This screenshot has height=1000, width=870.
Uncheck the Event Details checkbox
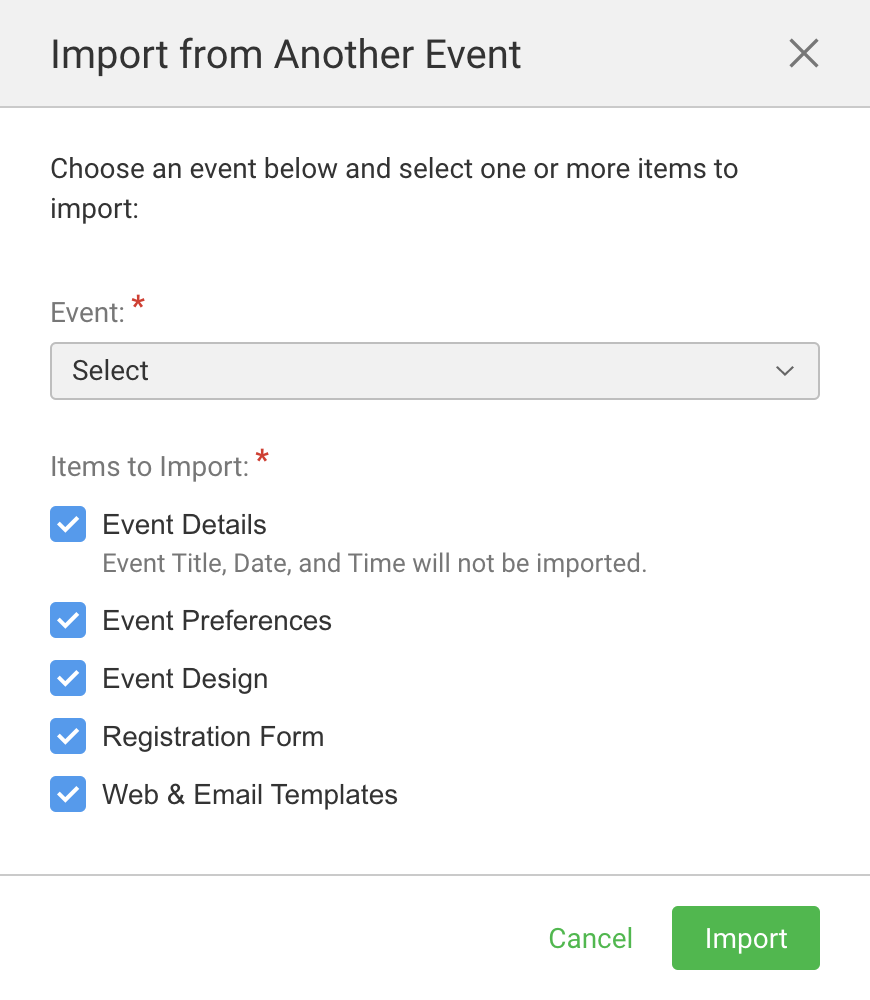click(68, 525)
